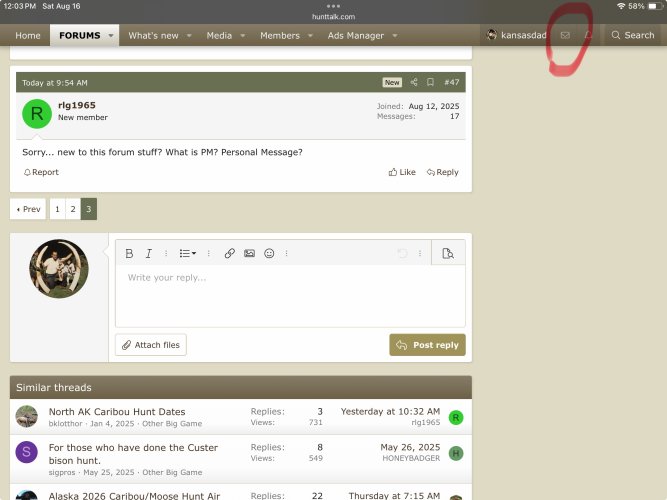Open the inbox envelope icon
The image size is (667, 500).
565,35
